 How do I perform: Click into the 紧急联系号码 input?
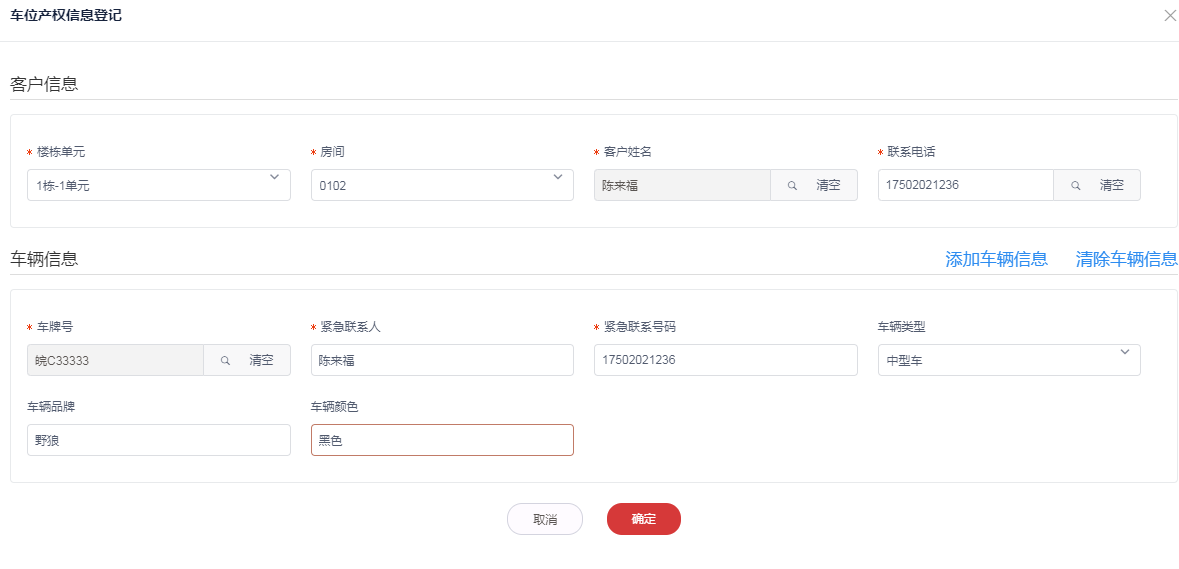(x=725, y=360)
